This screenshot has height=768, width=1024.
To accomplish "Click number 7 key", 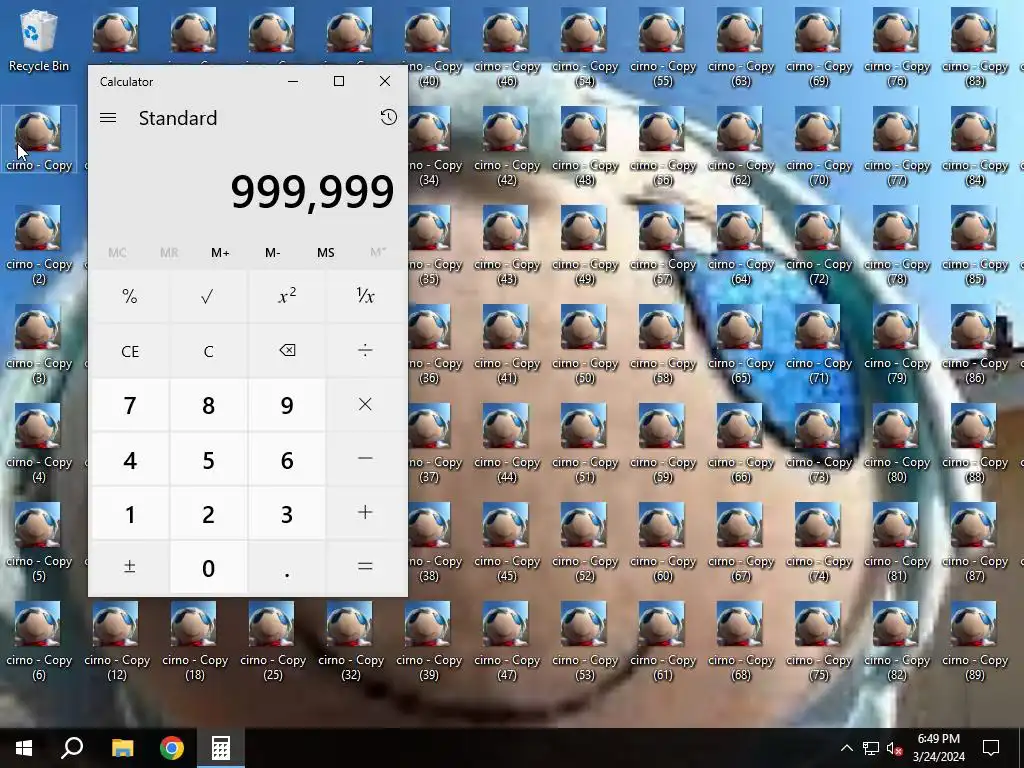I will pyautogui.click(x=130, y=405).
